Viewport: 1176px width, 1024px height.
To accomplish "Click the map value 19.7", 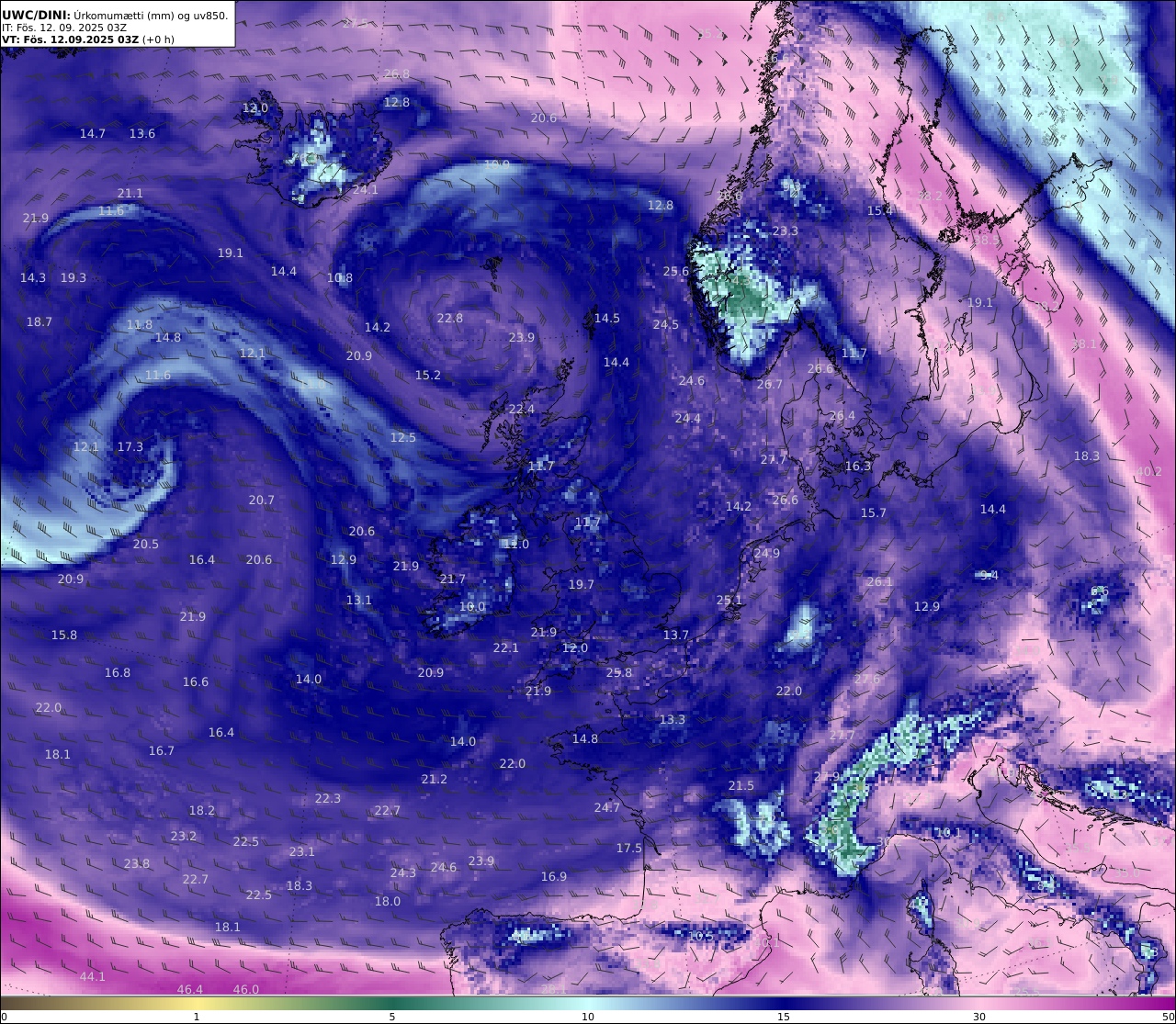I will click(x=582, y=584).
